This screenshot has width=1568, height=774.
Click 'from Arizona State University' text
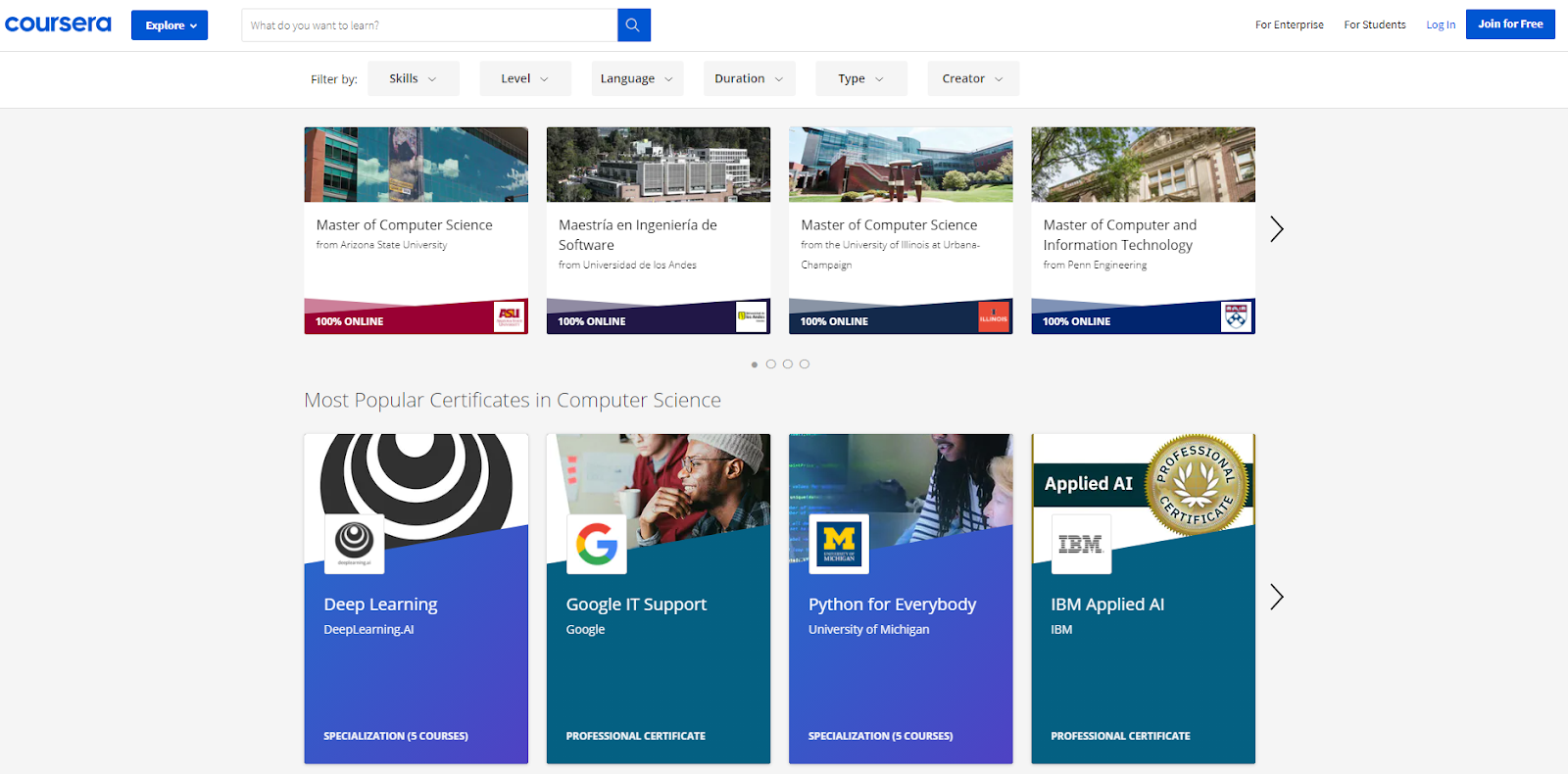pos(381,245)
